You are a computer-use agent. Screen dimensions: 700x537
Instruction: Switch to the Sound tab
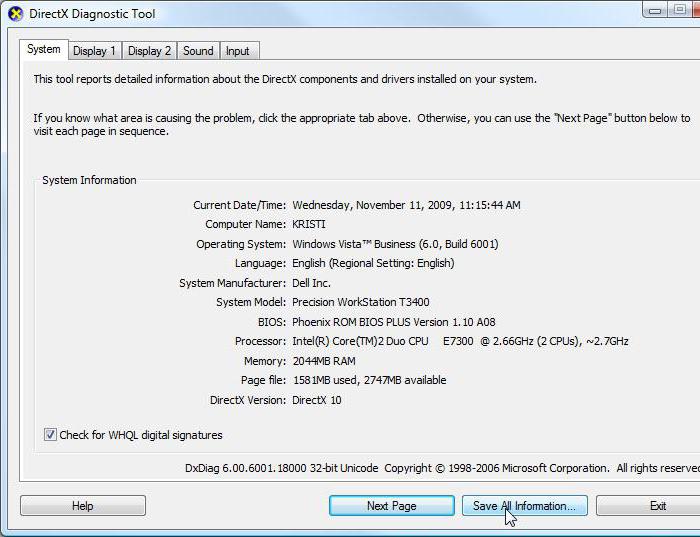click(x=198, y=51)
